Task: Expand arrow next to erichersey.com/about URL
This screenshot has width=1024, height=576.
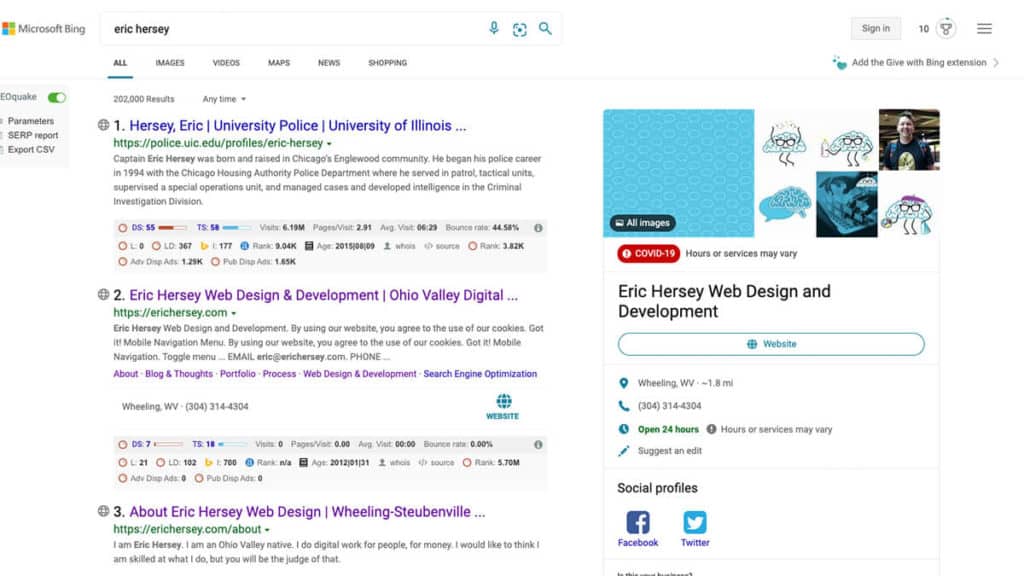Action: click(268, 530)
